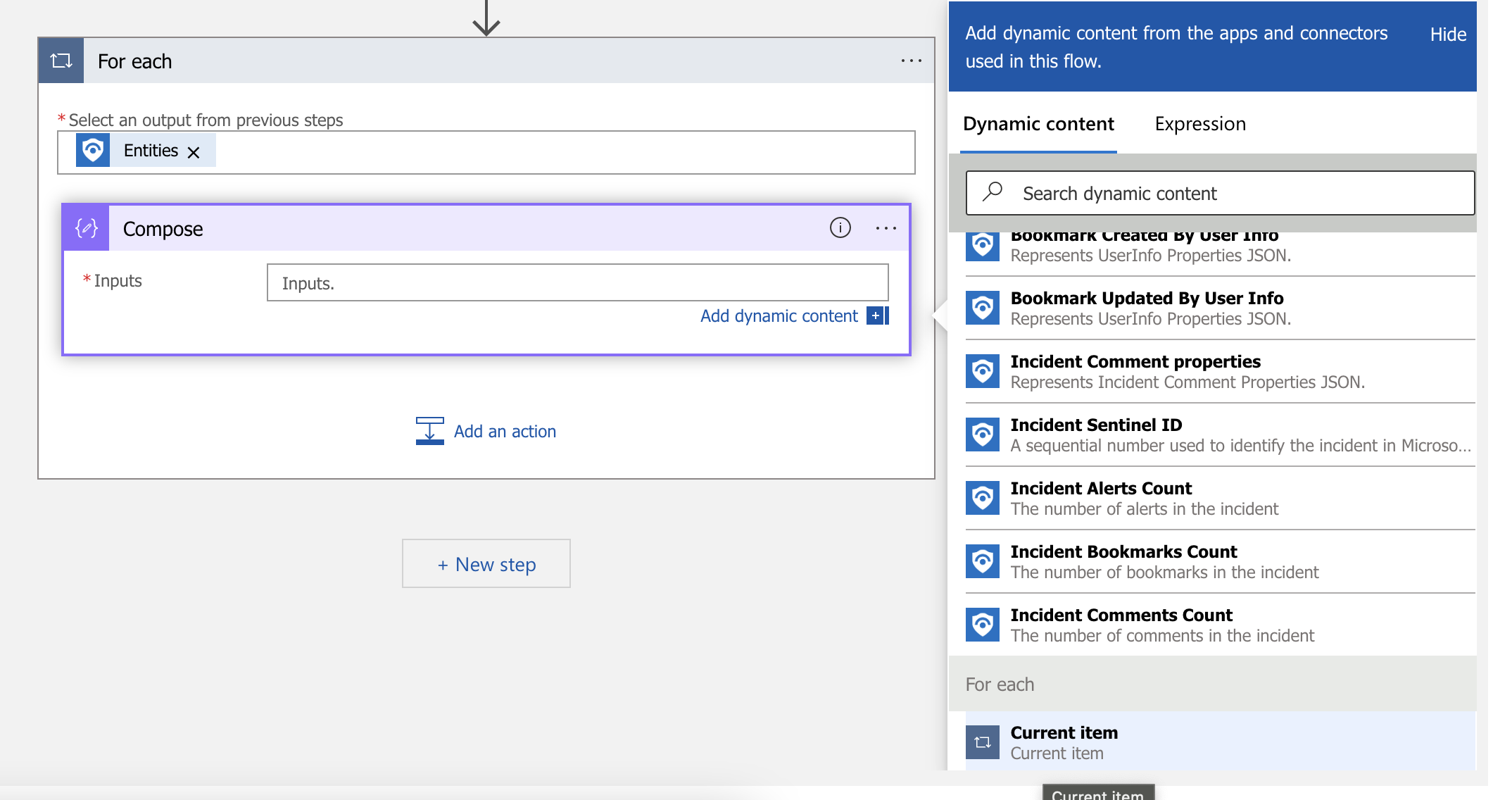This screenshot has width=1512, height=800.
Task: Select Incident Comment properties
Action: click(x=1221, y=371)
